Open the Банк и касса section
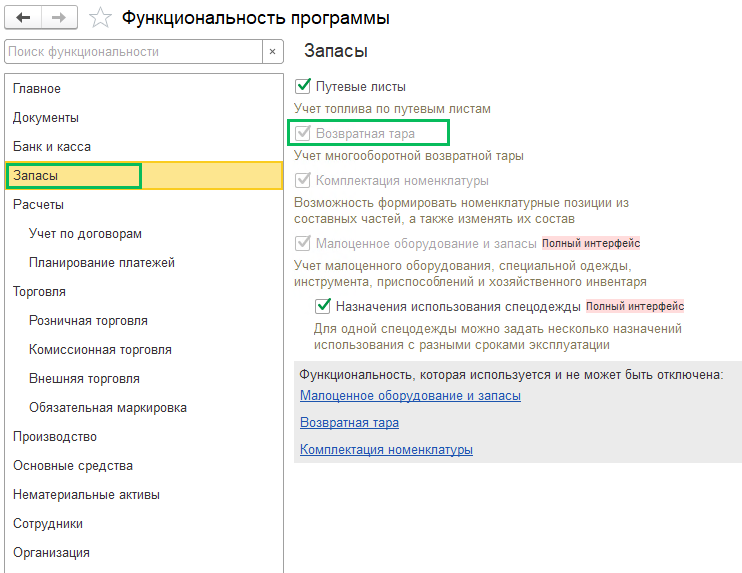 [144, 146]
